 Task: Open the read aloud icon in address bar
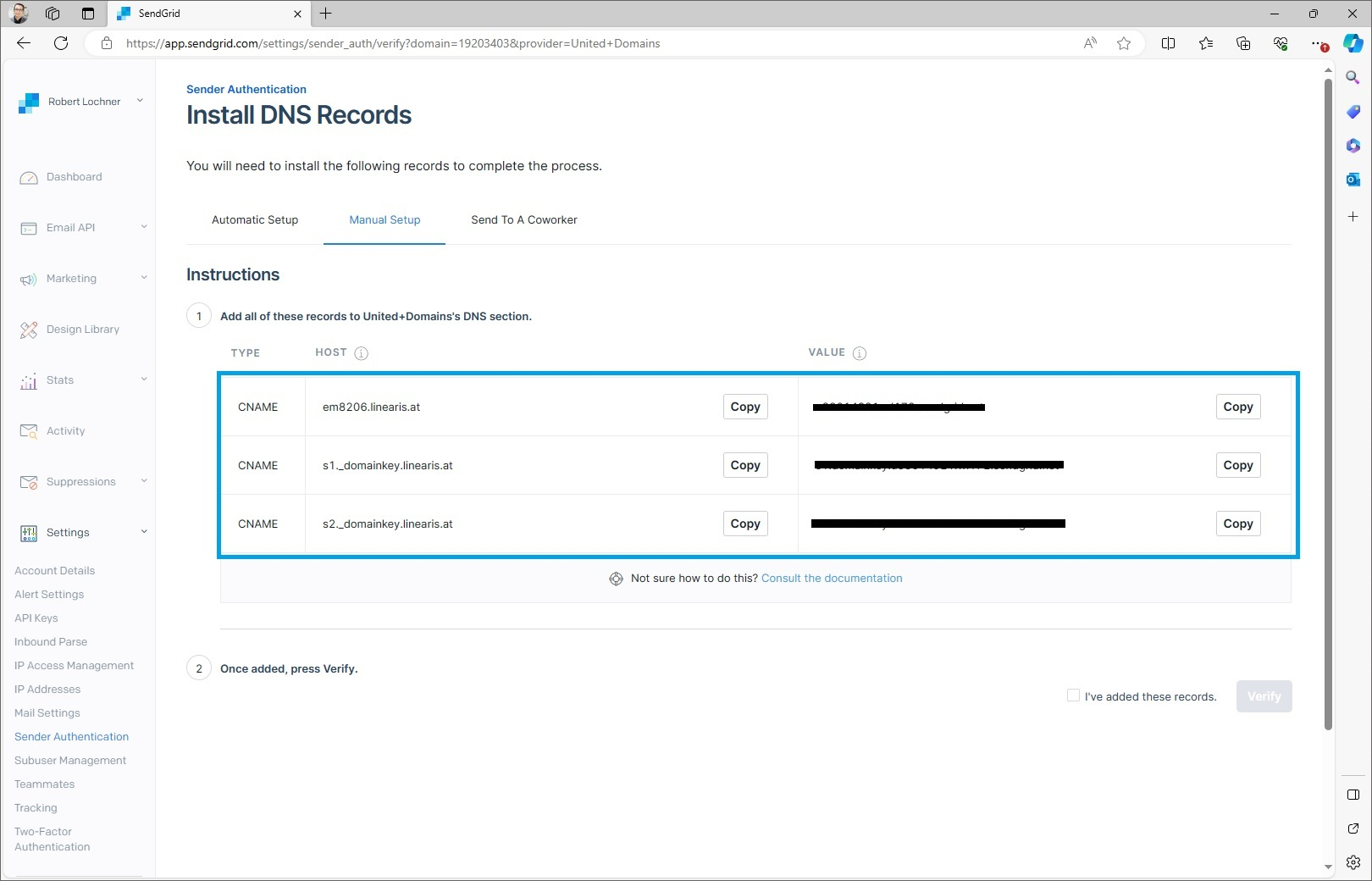click(x=1090, y=43)
